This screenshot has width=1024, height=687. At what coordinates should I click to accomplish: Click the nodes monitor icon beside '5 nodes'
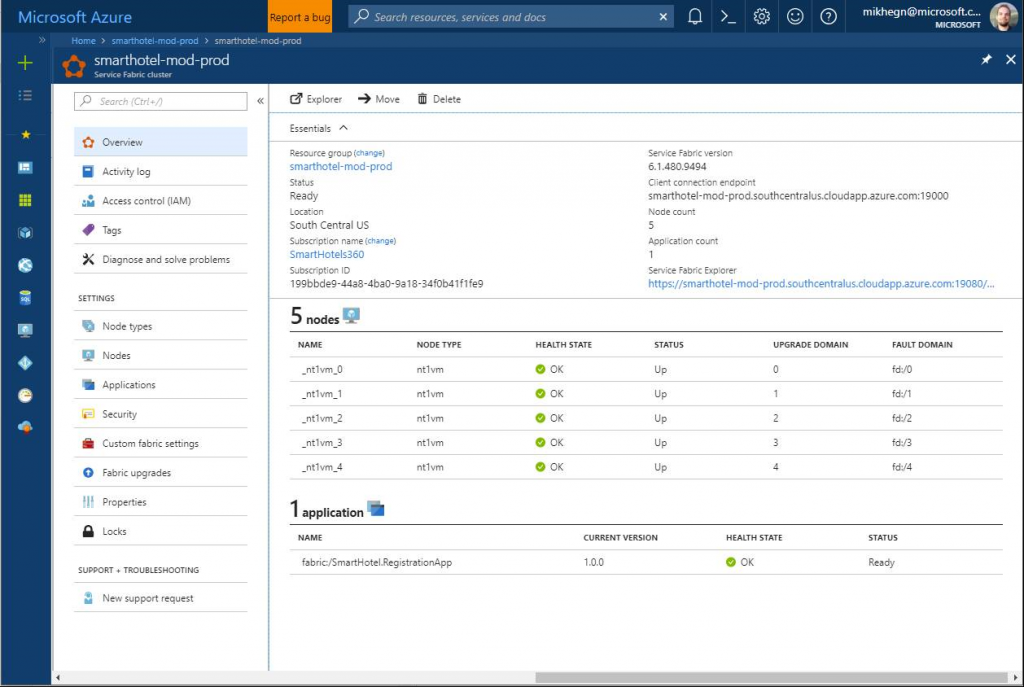pos(351,316)
